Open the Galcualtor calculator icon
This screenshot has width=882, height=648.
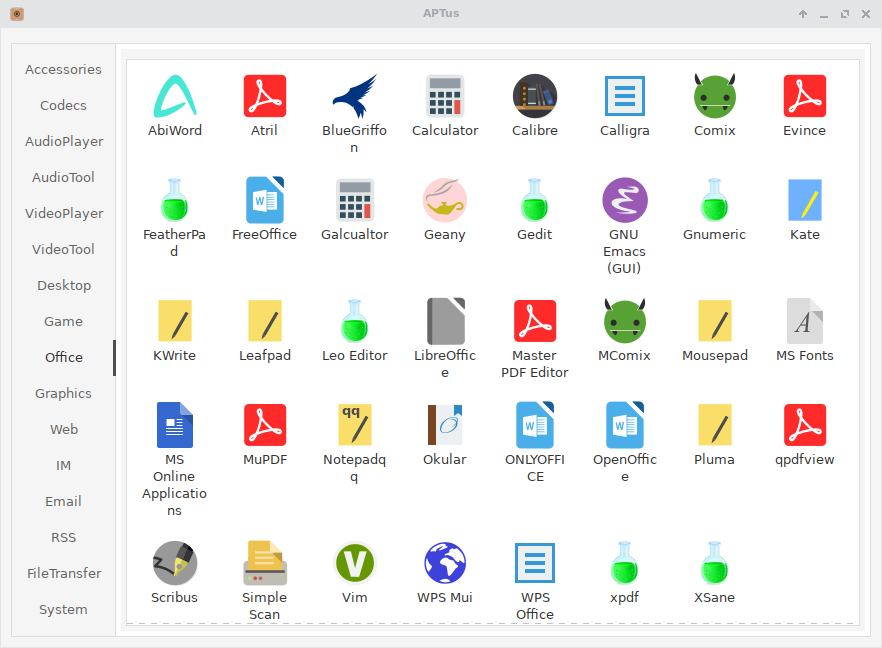pyautogui.click(x=354, y=200)
